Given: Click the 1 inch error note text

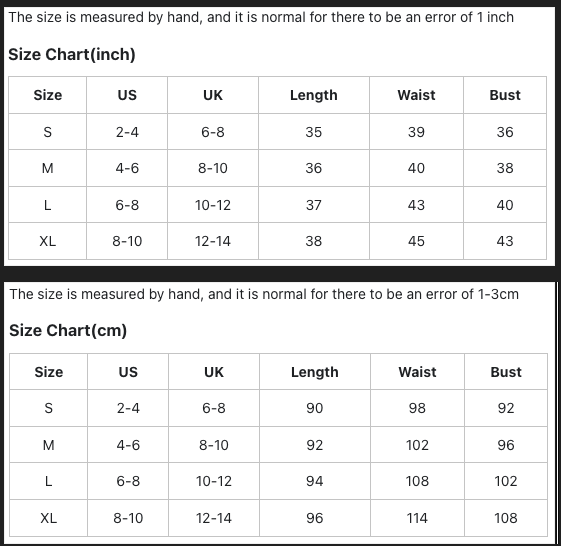Looking at the screenshot, I should click(x=261, y=17).
